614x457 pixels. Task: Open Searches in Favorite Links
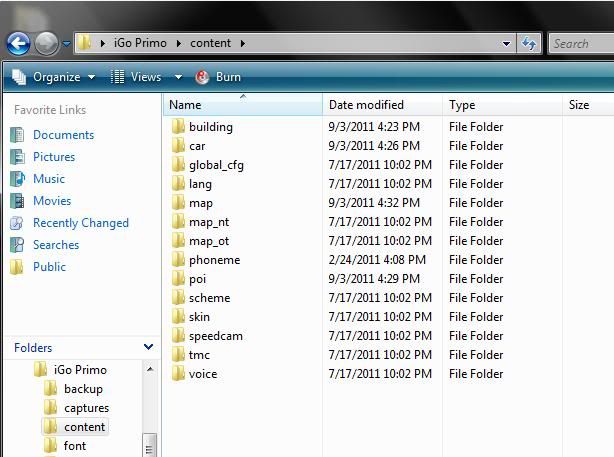pyautogui.click(x=56, y=245)
